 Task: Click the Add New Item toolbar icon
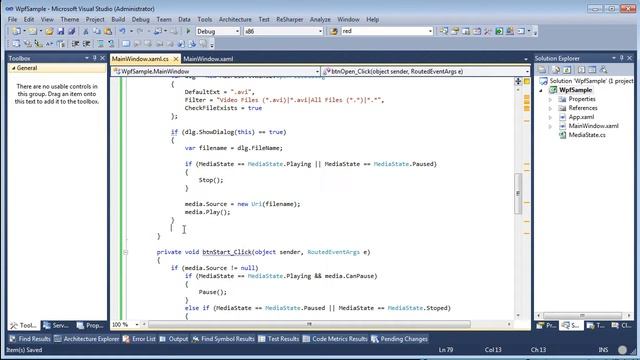point(33,31)
